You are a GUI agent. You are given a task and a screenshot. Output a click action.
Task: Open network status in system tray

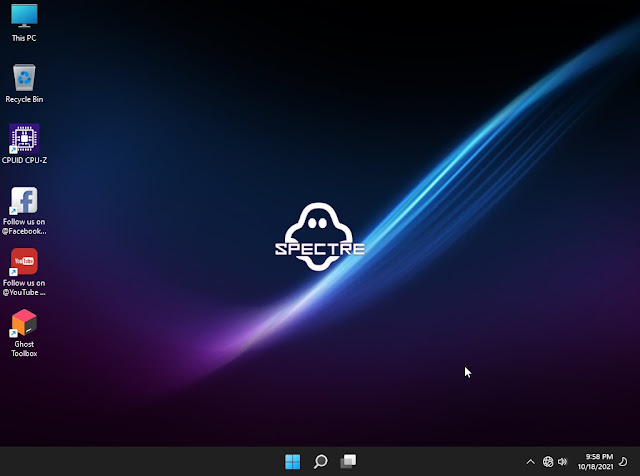(548, 462)
